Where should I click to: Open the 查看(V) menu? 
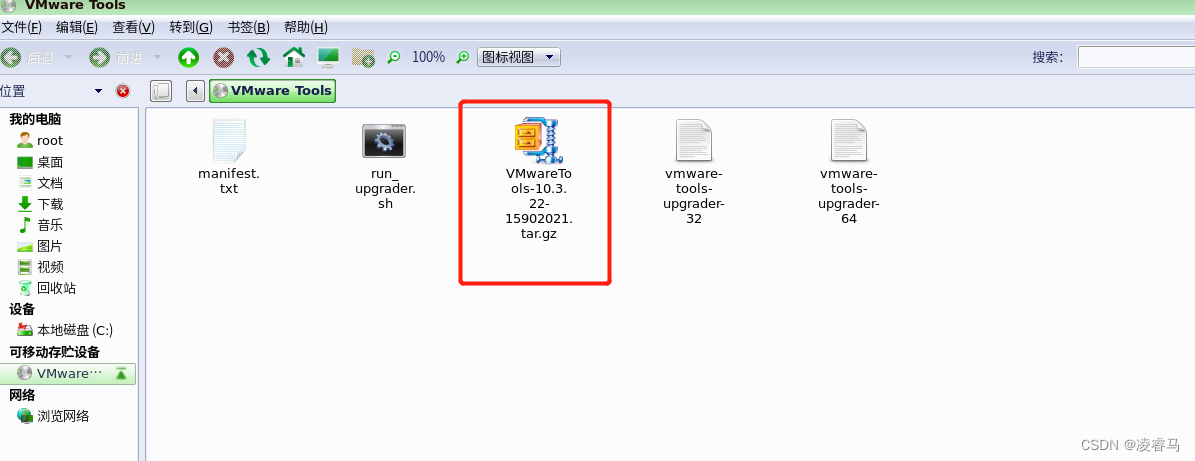133,27
